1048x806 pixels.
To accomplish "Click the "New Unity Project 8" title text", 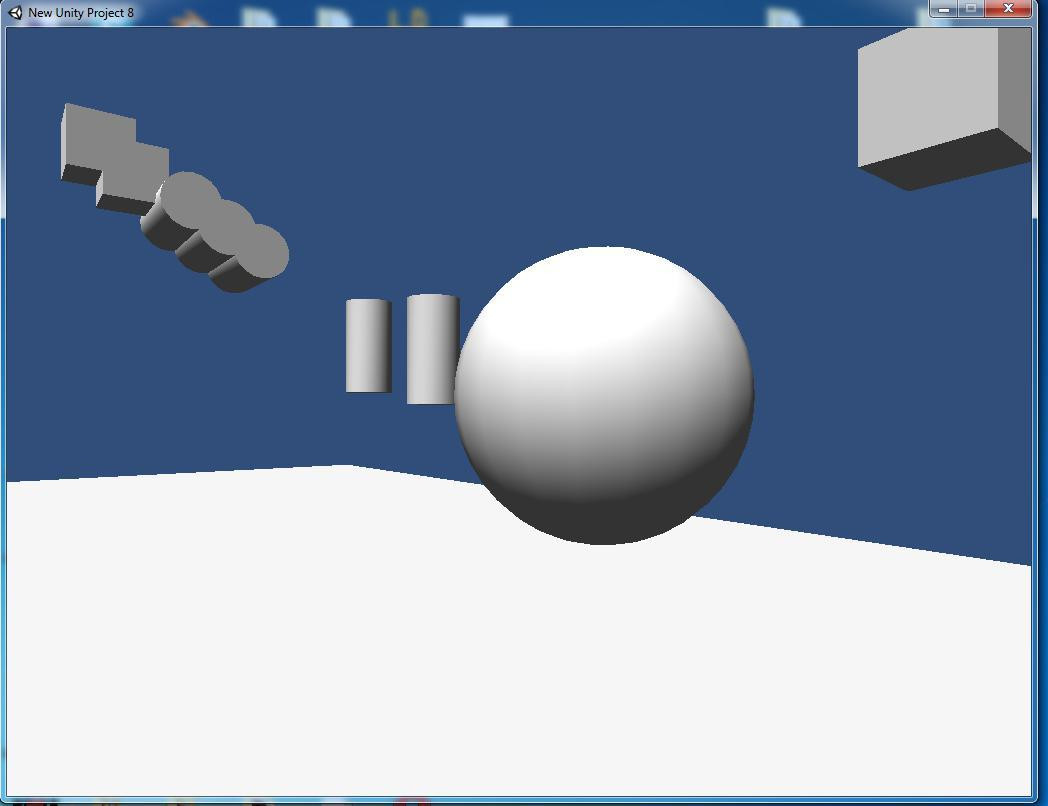I will pyautogui.click(x=81, y=13).
